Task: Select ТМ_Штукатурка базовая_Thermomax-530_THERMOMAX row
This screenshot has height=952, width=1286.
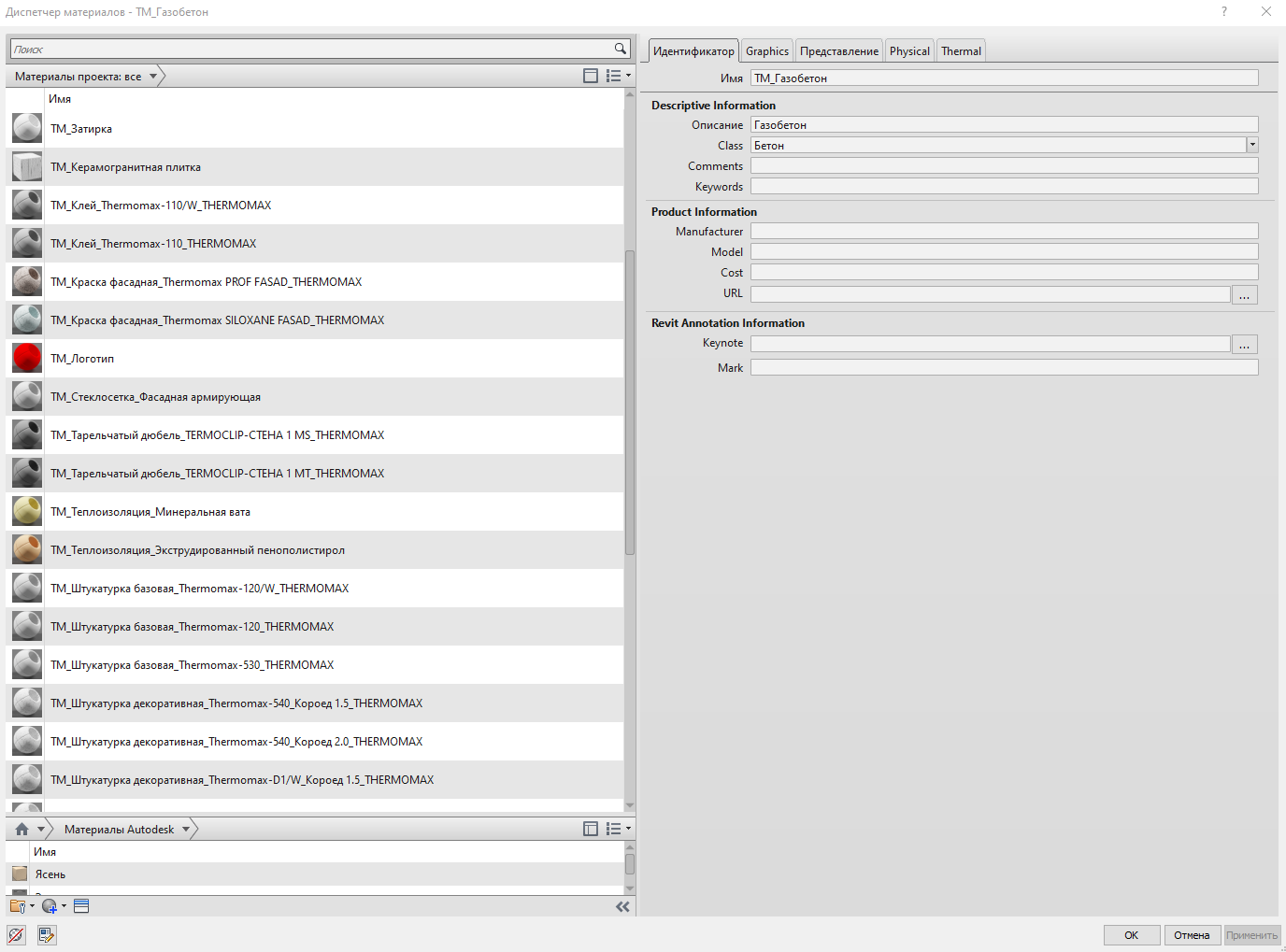Action: click(x=315, y=664)
